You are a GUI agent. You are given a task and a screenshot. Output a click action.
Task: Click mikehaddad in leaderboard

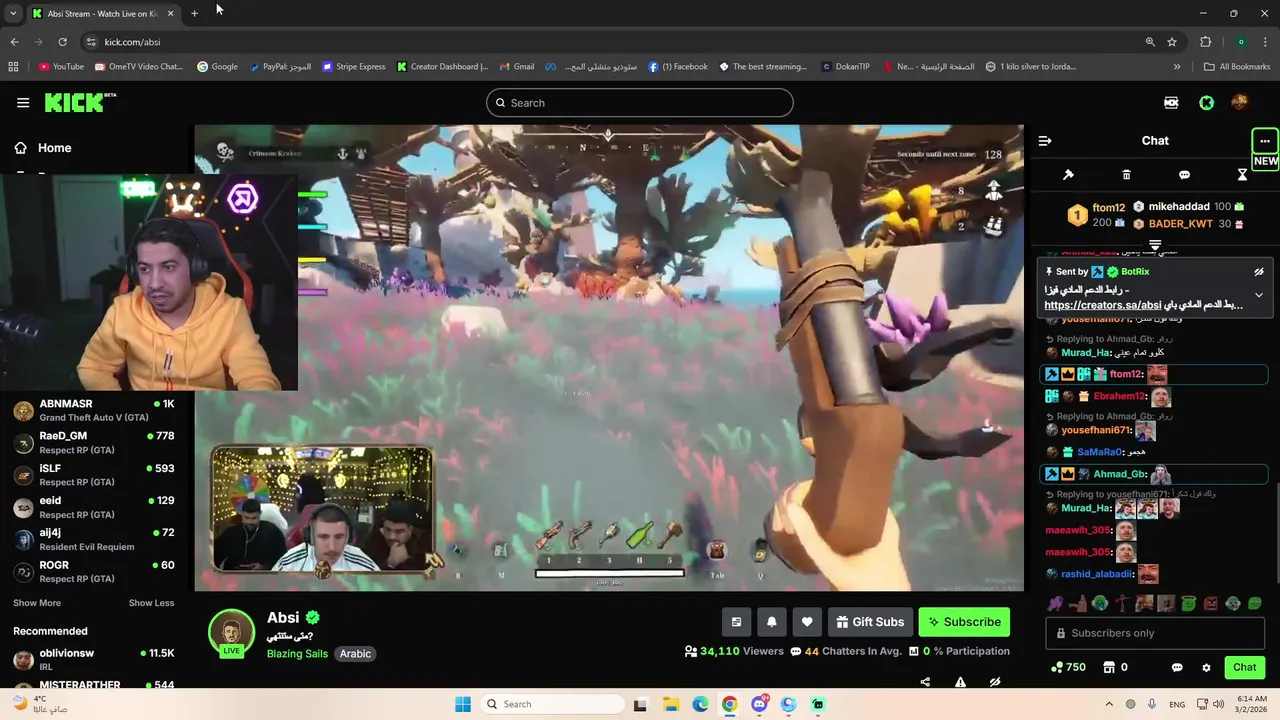click(x=1179, y=206)
